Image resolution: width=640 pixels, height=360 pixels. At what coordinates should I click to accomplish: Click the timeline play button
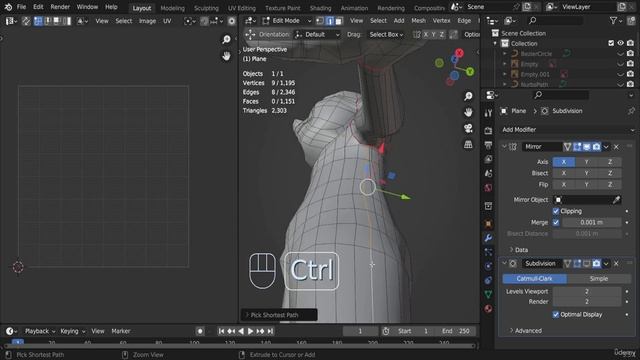(x=250, y=331)
